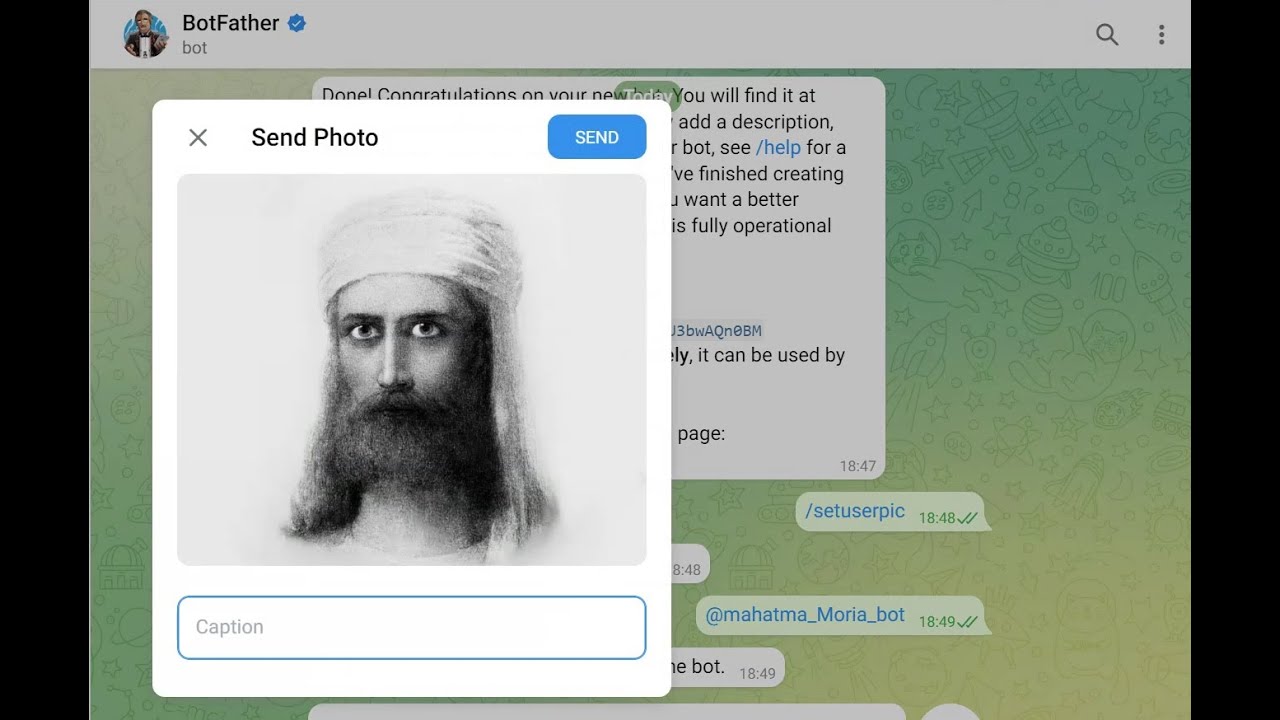Click the BotFather chat title

[x=230, y=22]
